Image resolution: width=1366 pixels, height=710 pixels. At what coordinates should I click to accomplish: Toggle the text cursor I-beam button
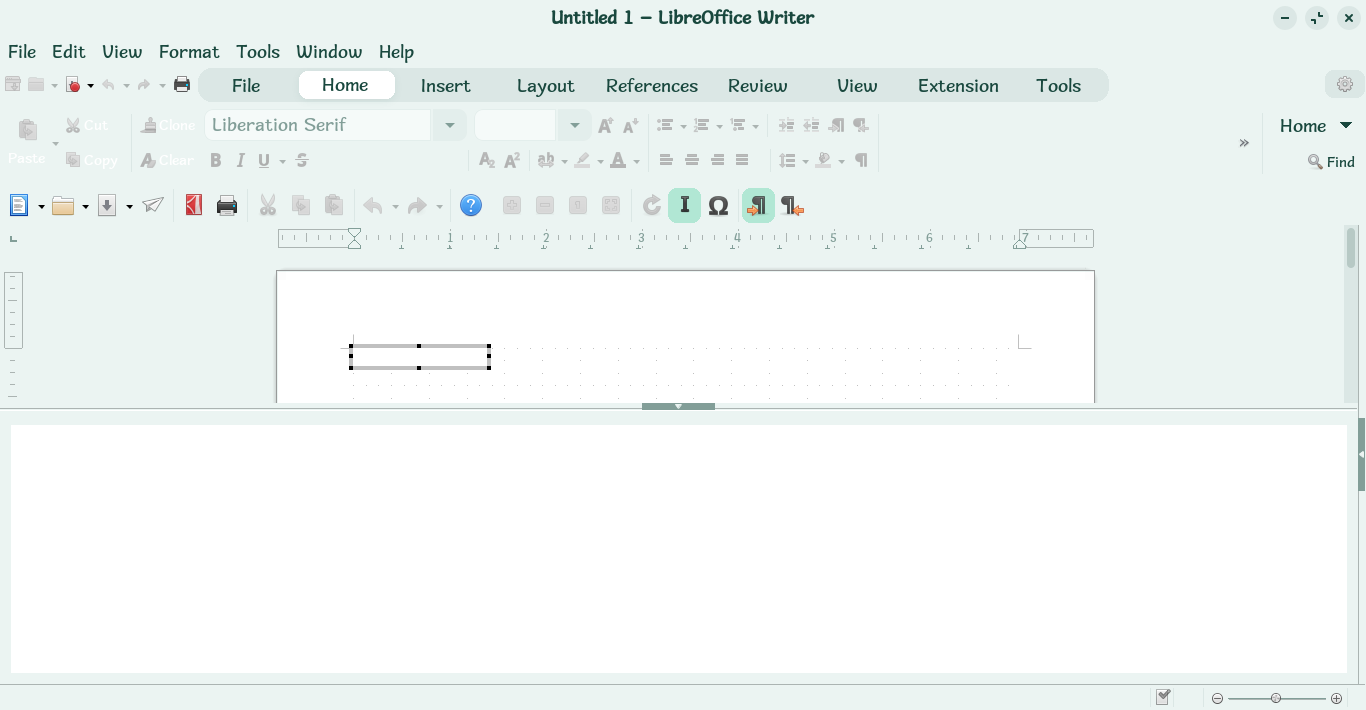685,206
